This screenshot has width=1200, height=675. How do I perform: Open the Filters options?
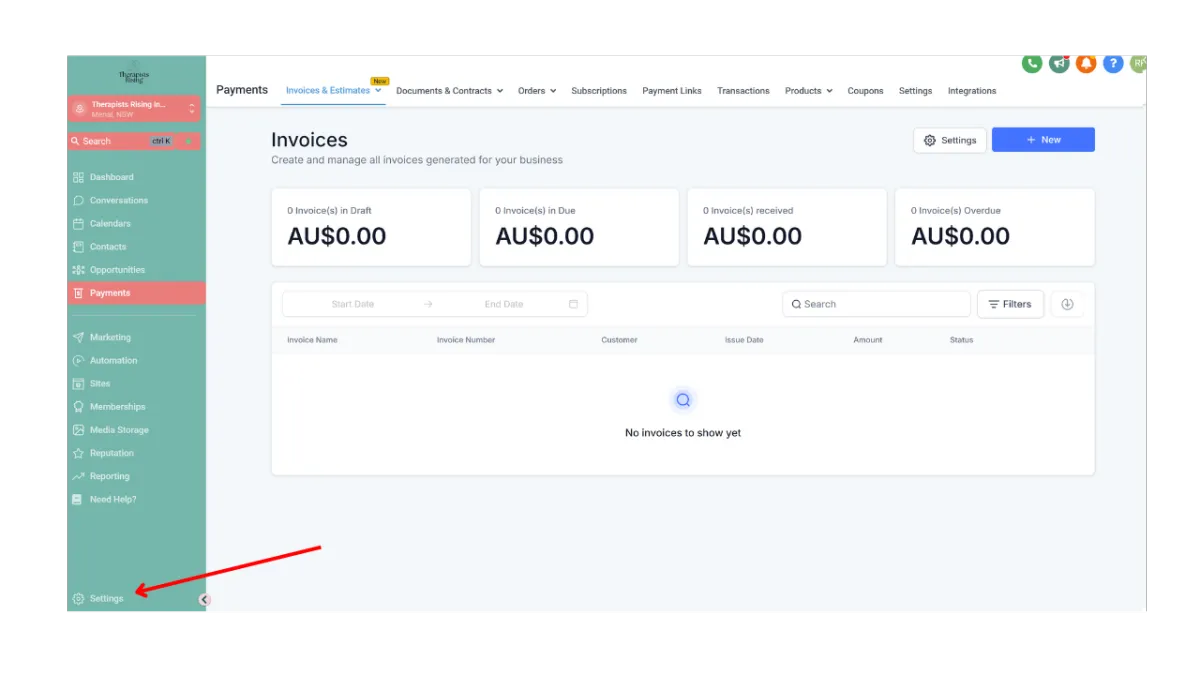point(1010,304)
